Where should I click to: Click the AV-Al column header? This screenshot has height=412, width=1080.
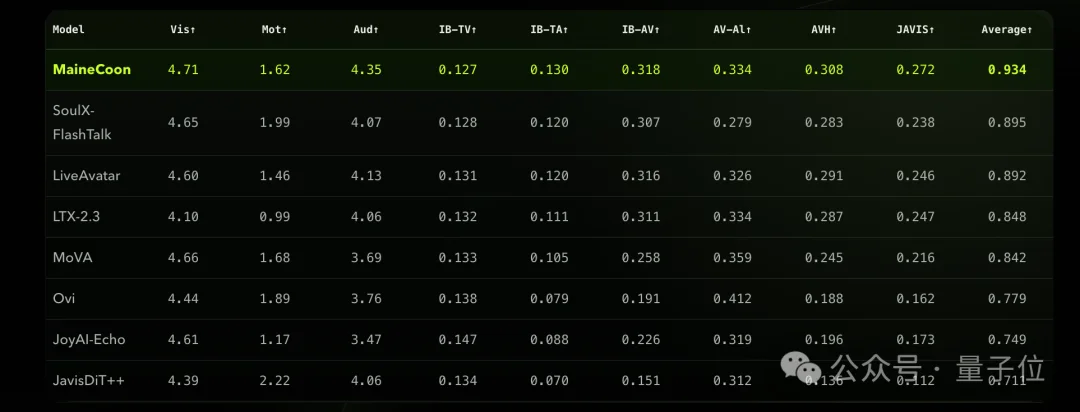(x=732, y=30)
